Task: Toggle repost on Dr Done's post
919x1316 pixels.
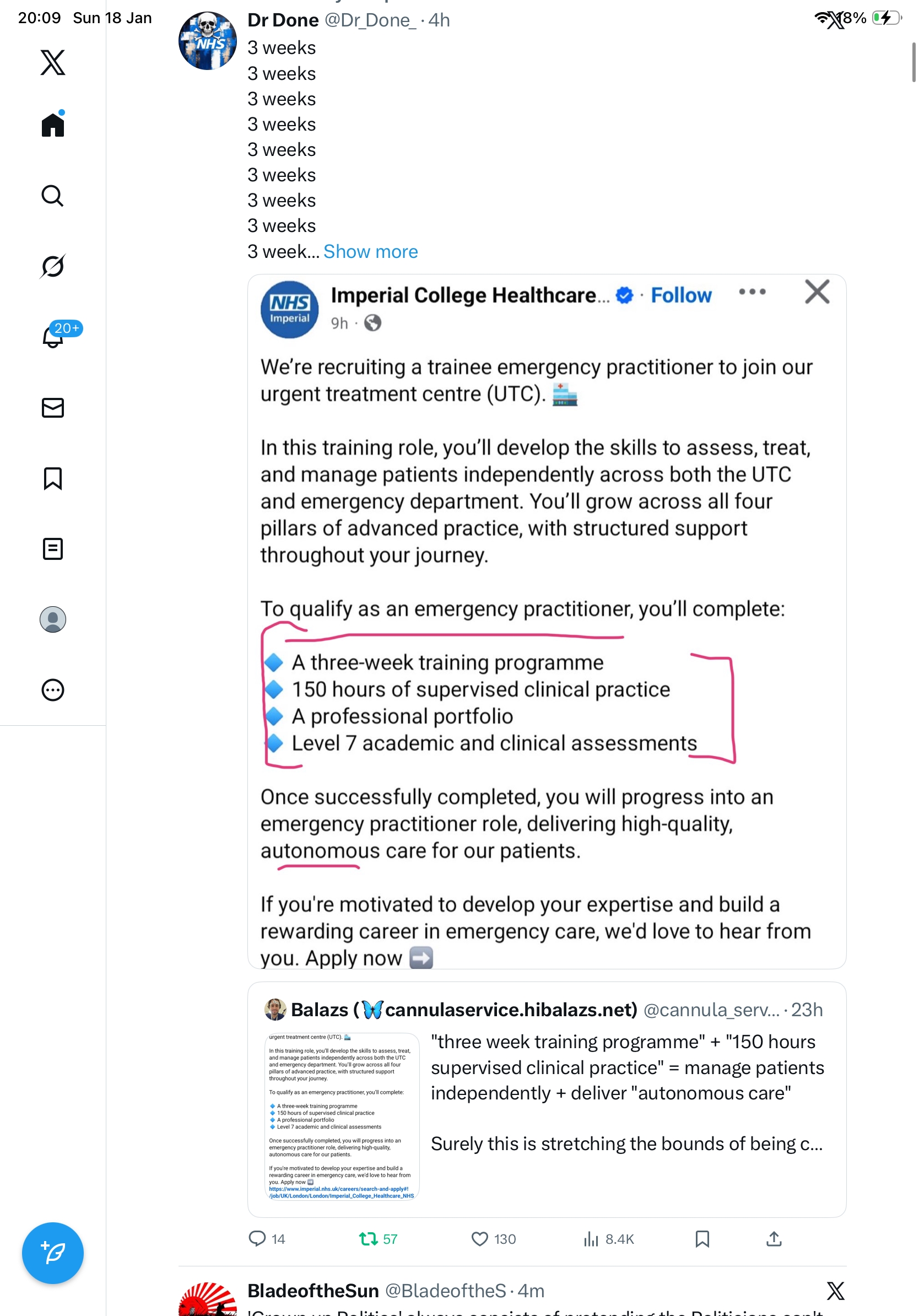Action: [x=369, y=1239]
